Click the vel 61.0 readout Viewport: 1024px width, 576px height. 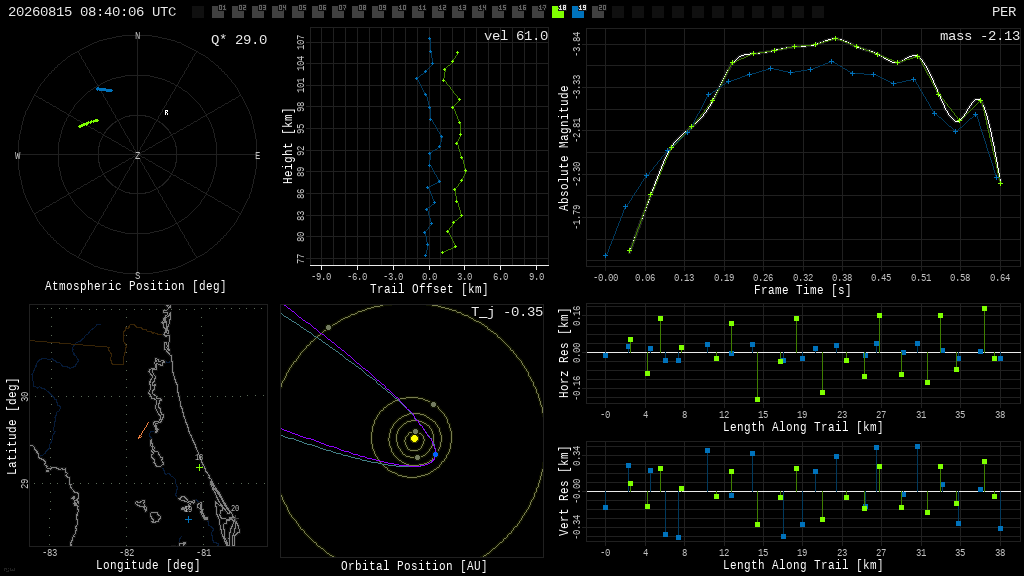tap(516, 36)
